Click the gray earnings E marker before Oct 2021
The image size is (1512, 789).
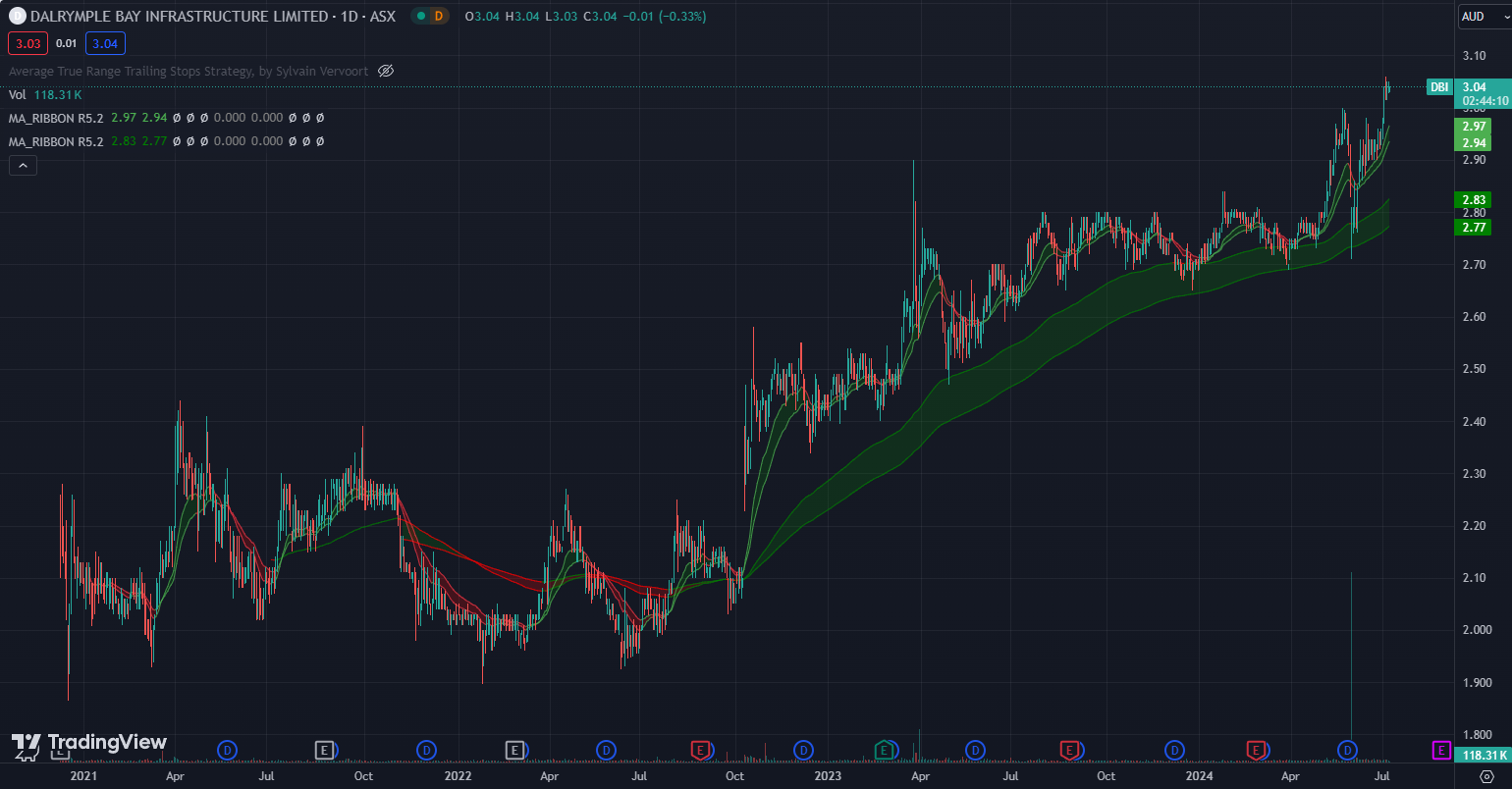(x=324, y=750)
